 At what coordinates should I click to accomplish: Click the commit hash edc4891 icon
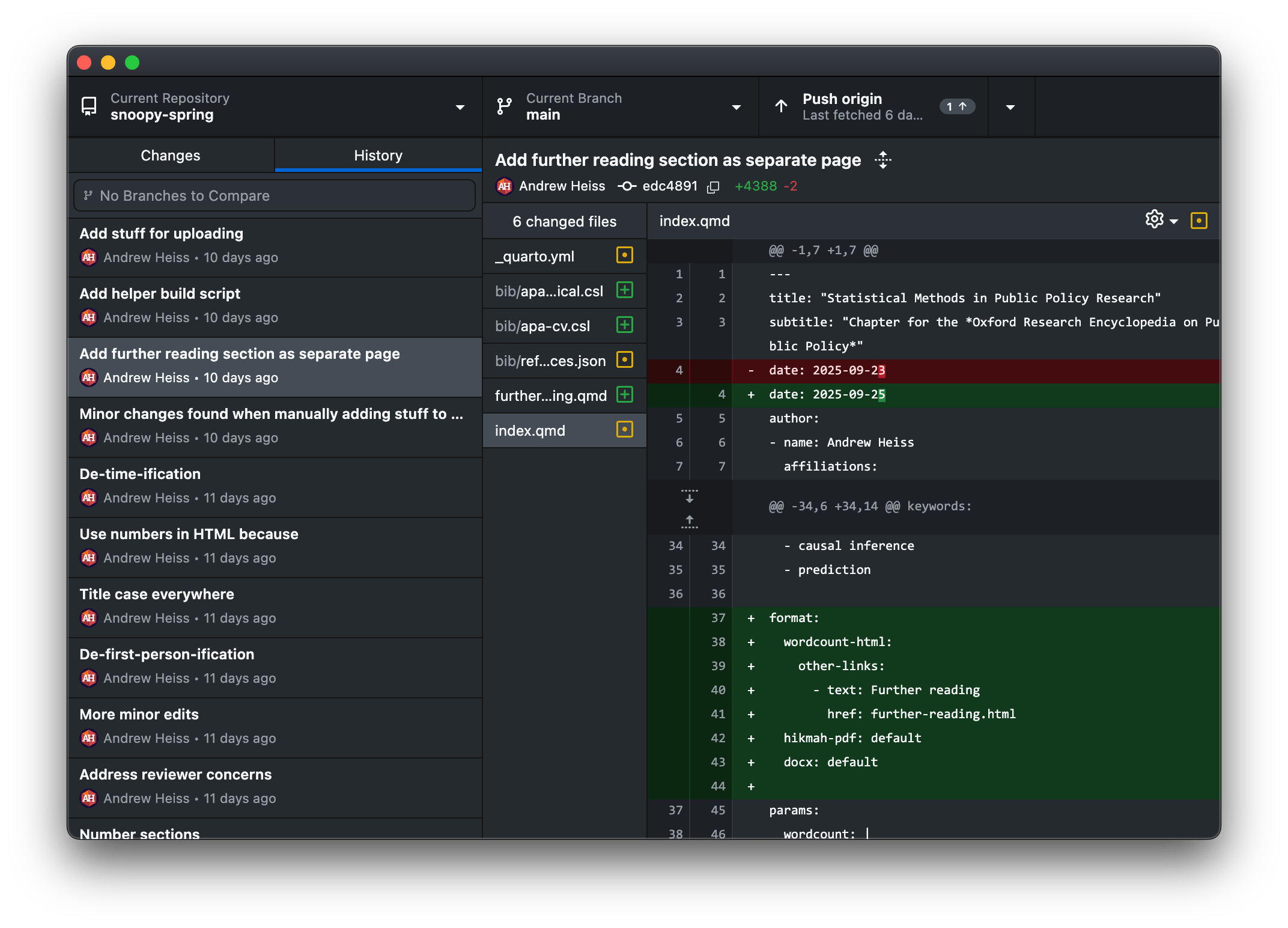(627, 186)
